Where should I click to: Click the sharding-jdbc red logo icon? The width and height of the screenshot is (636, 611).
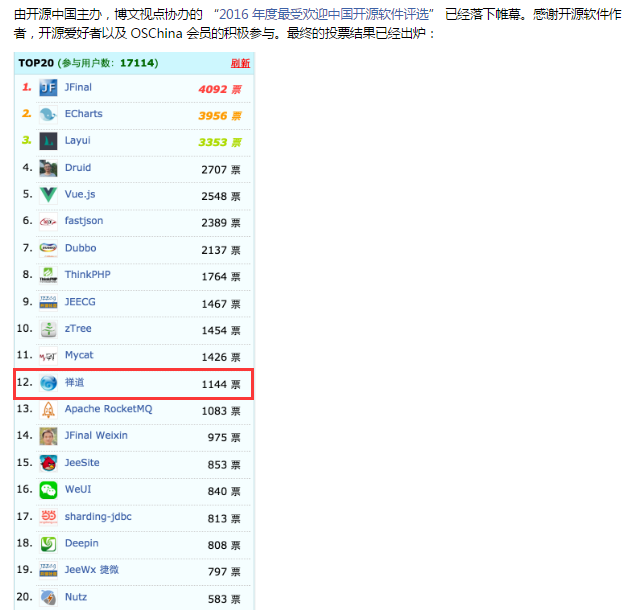click(48, 517)
